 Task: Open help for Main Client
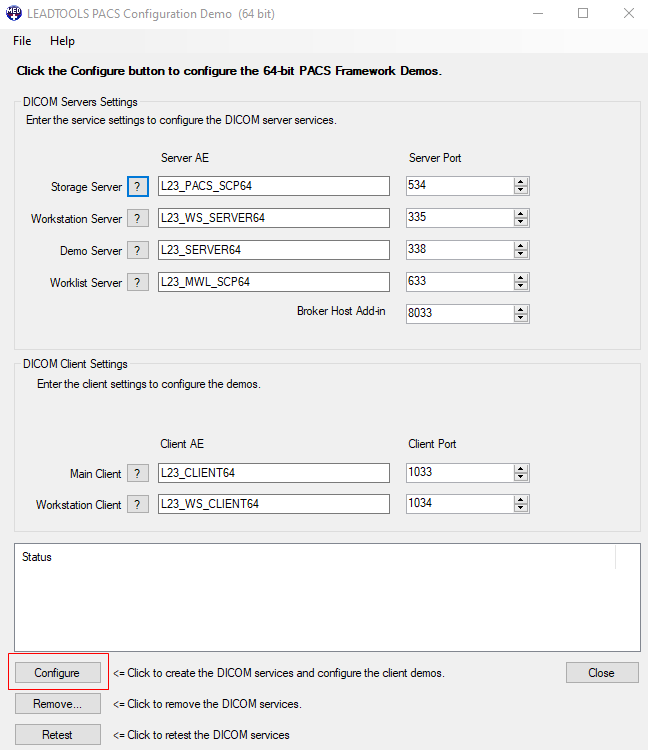(138, 474)
